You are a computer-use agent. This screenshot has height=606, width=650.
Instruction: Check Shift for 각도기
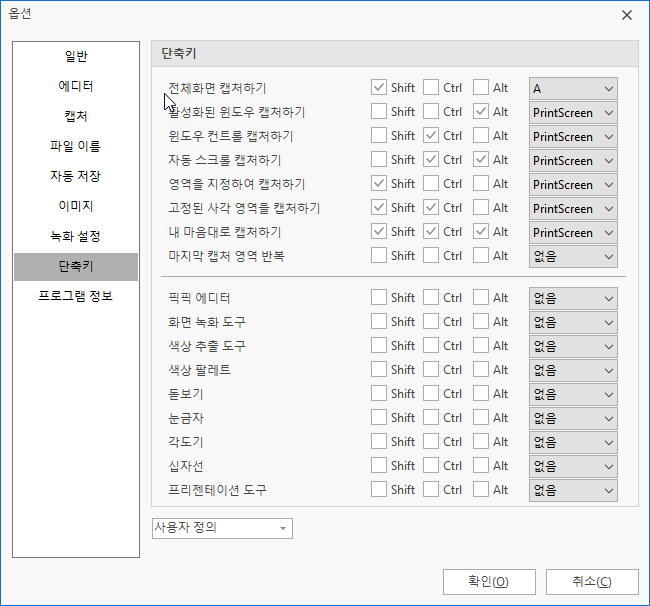[379, 442]
